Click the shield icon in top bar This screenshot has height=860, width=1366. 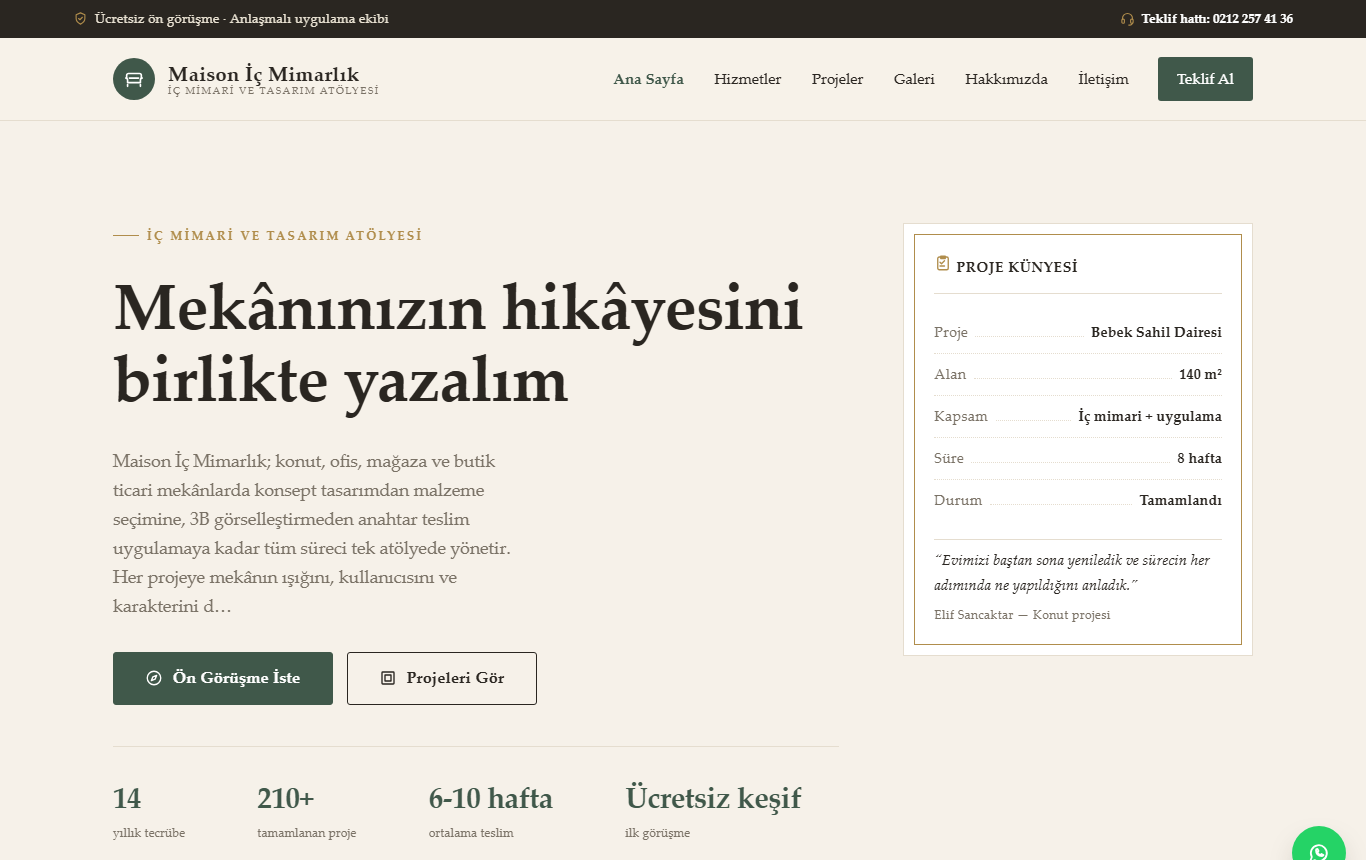coord(80,19)
